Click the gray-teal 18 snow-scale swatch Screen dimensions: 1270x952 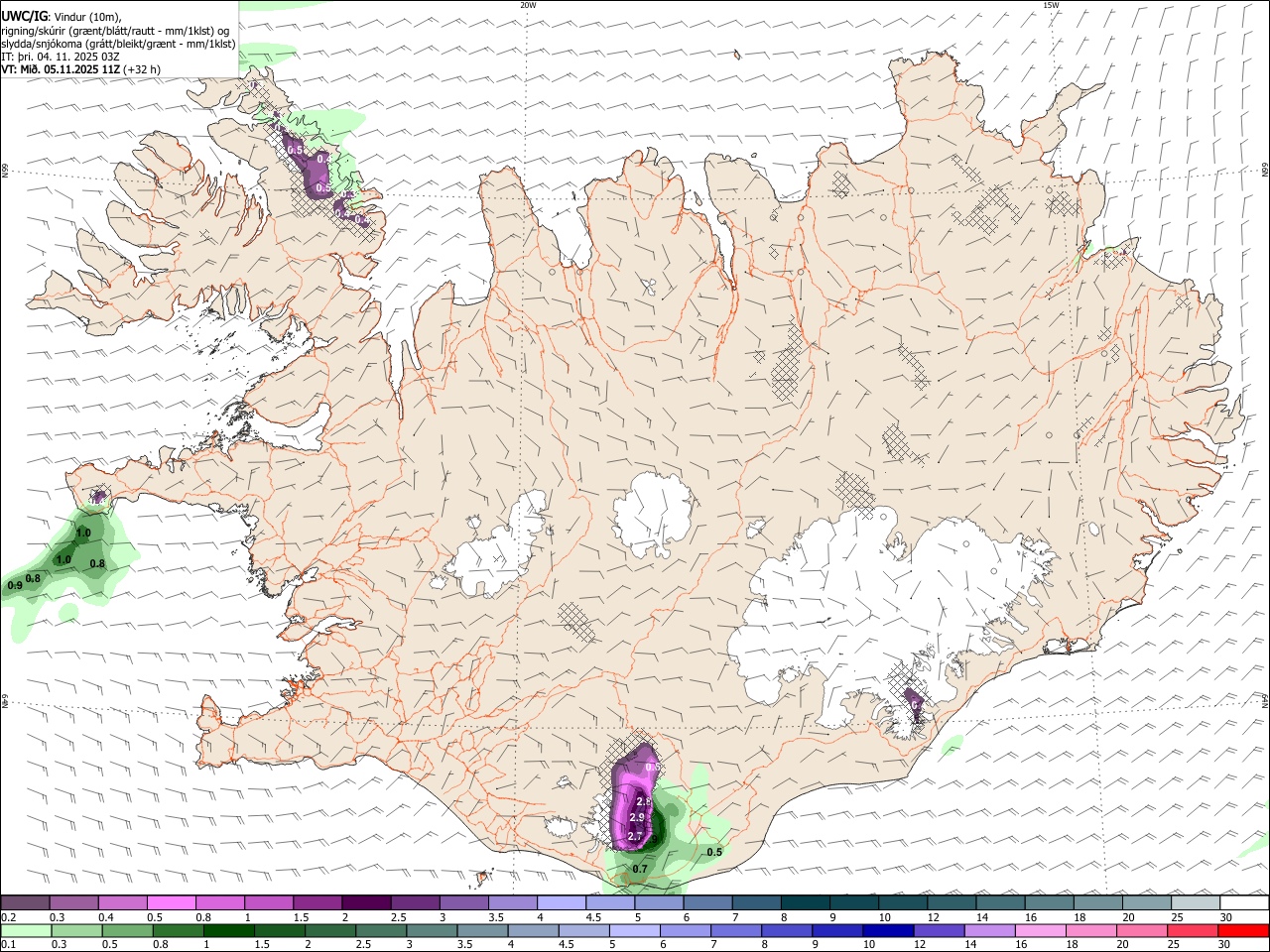[x=1097, y=902]
